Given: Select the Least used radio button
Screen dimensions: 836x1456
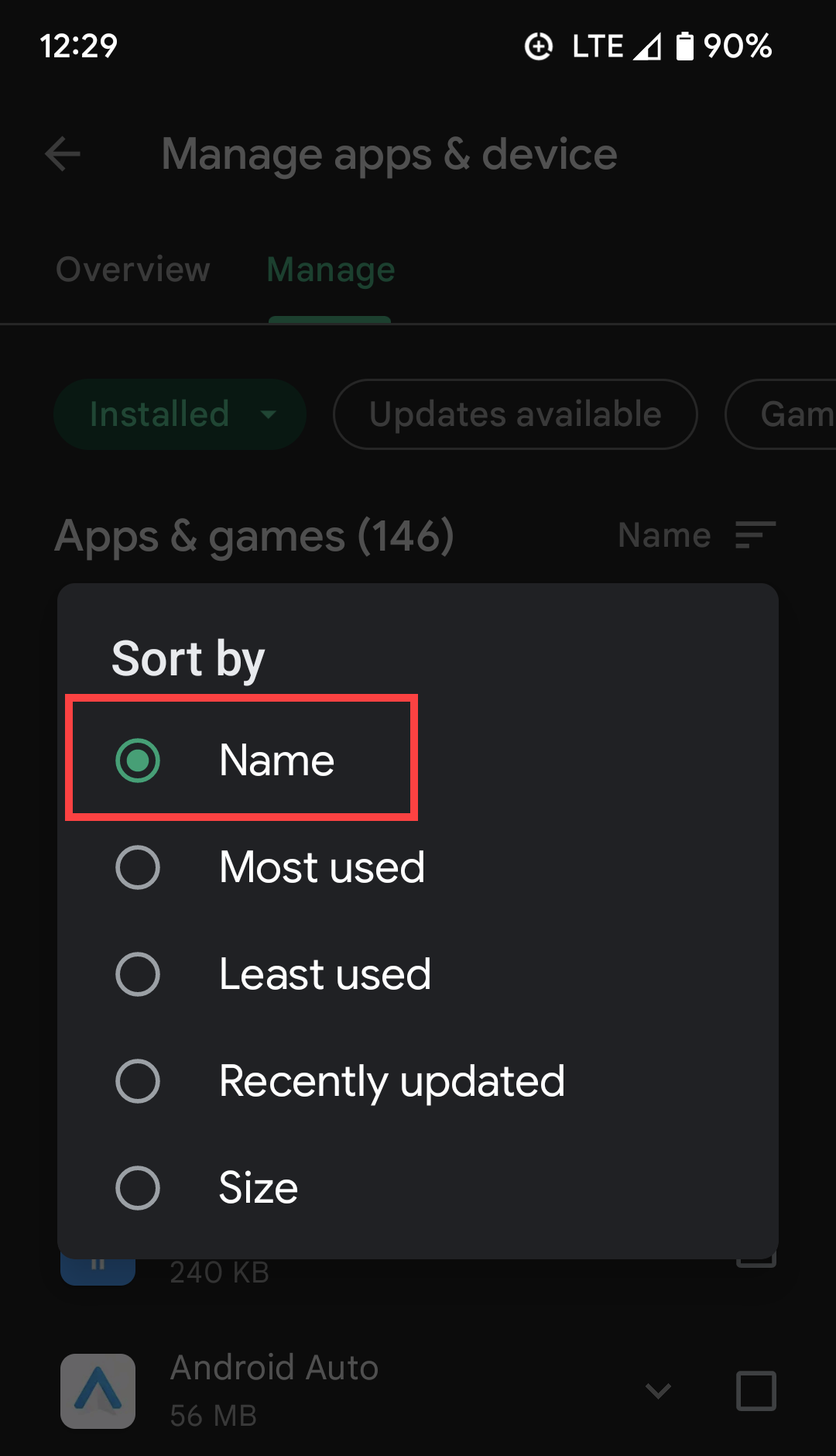Looking at the screenshot, I should [138, 974].
